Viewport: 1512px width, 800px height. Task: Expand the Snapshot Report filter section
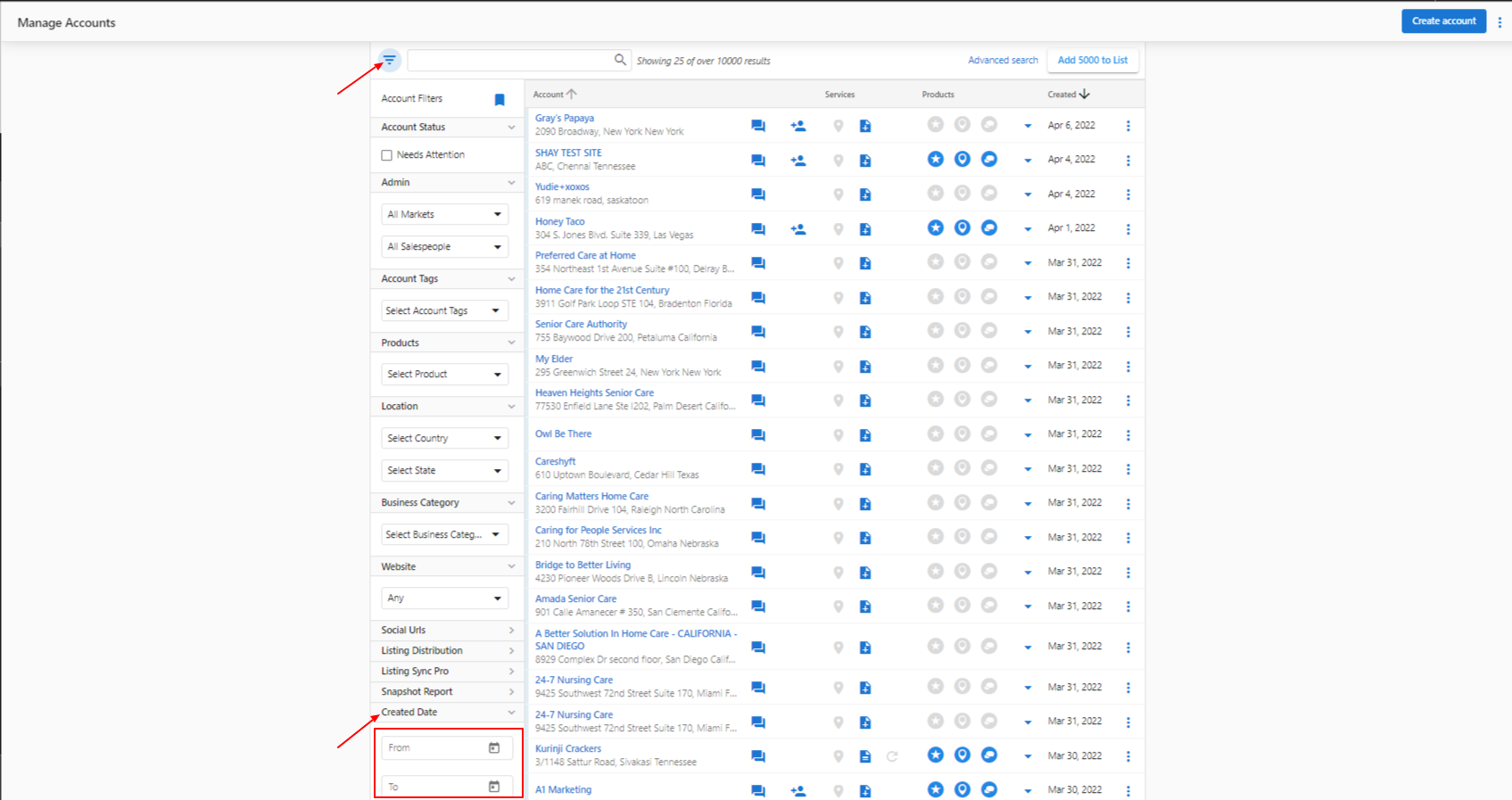[448, 691]
